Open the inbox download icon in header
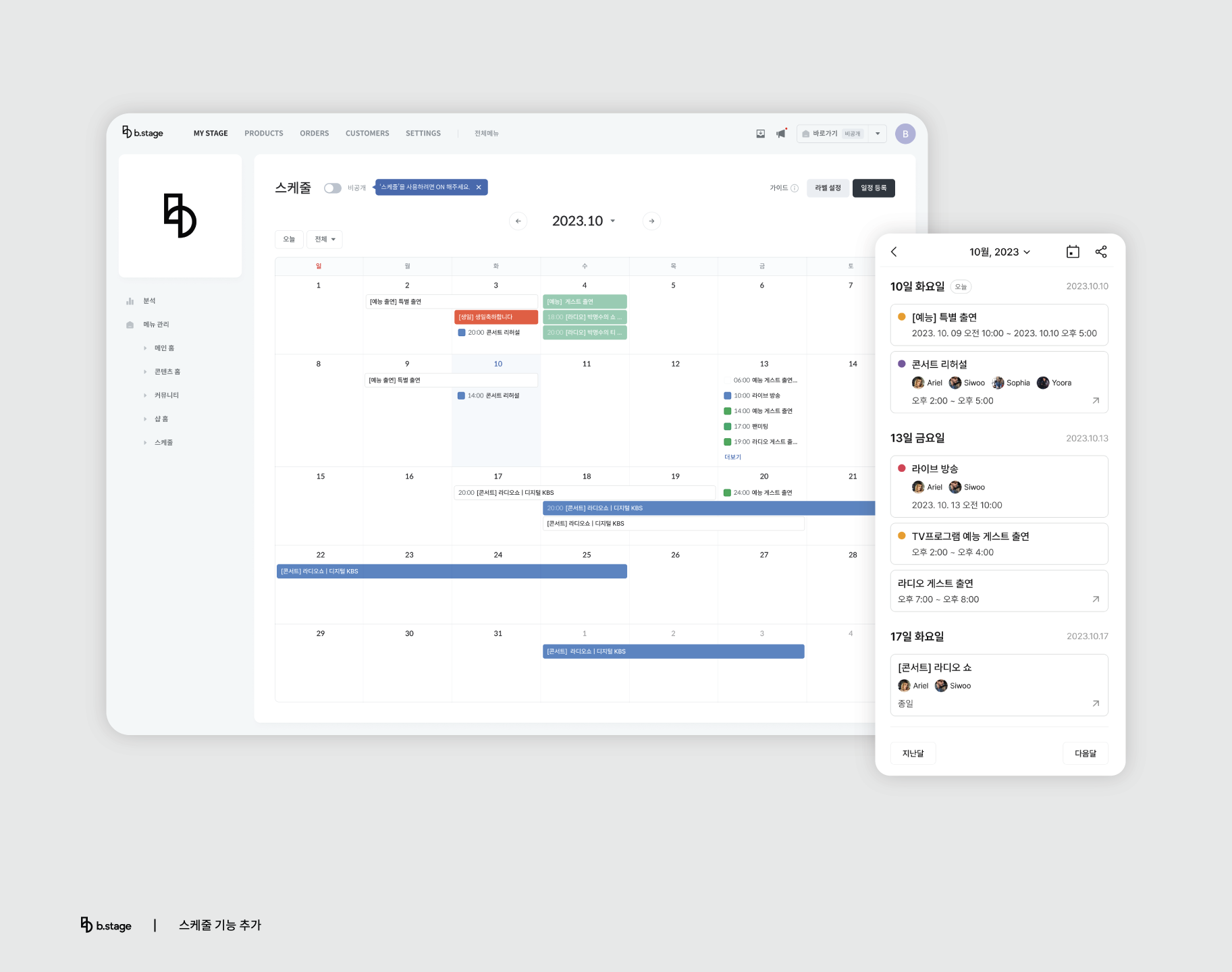 (x=761, y=134)
